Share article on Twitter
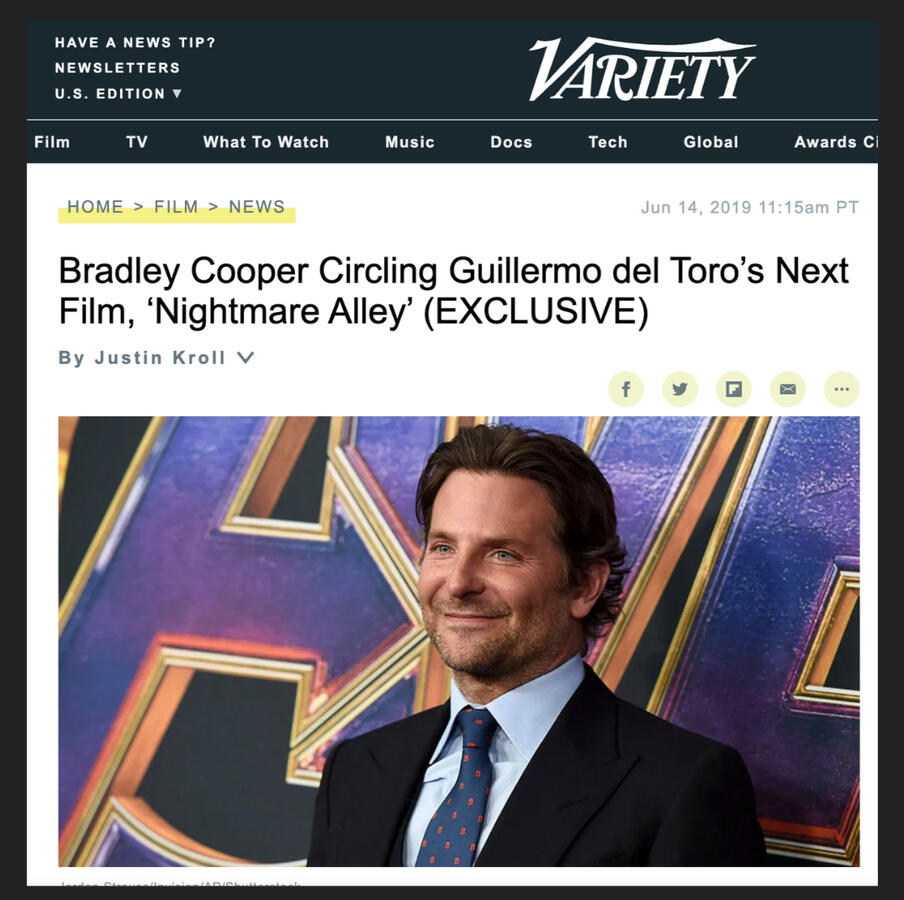Viewport: 904px width, 900px height. coord(680,389)
